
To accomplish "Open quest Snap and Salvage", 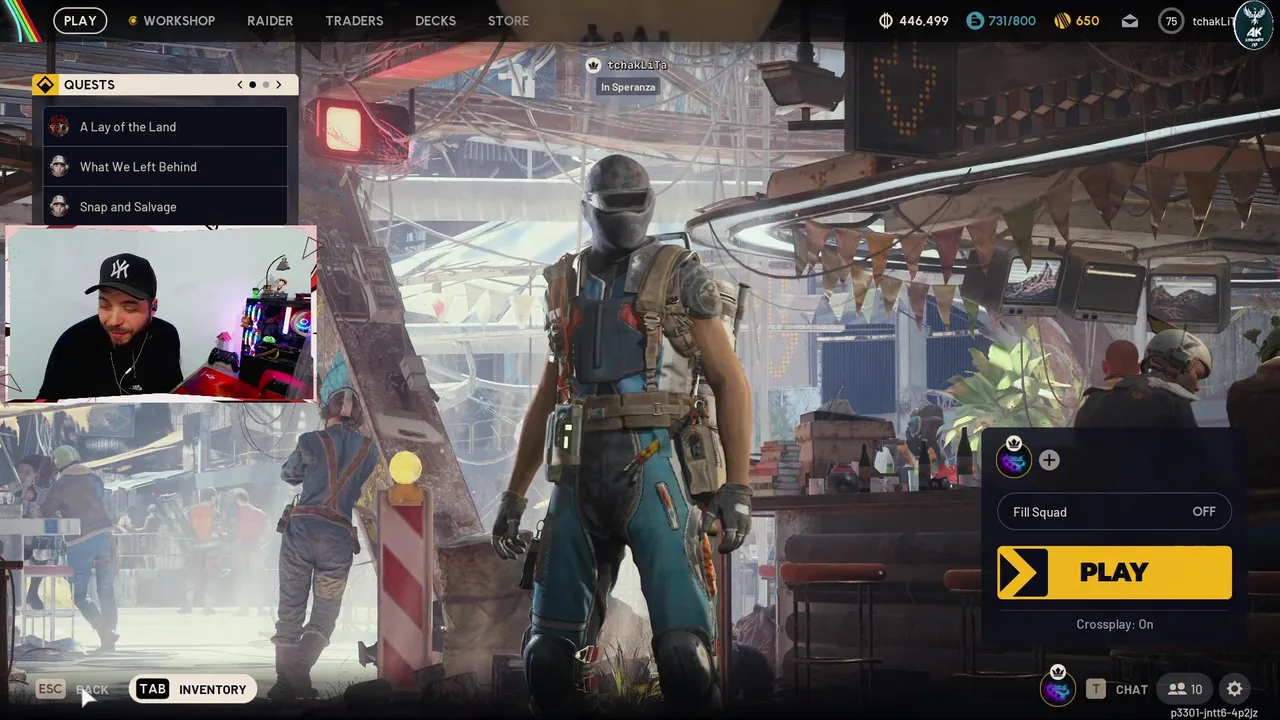I will click(x=165, y=207).
